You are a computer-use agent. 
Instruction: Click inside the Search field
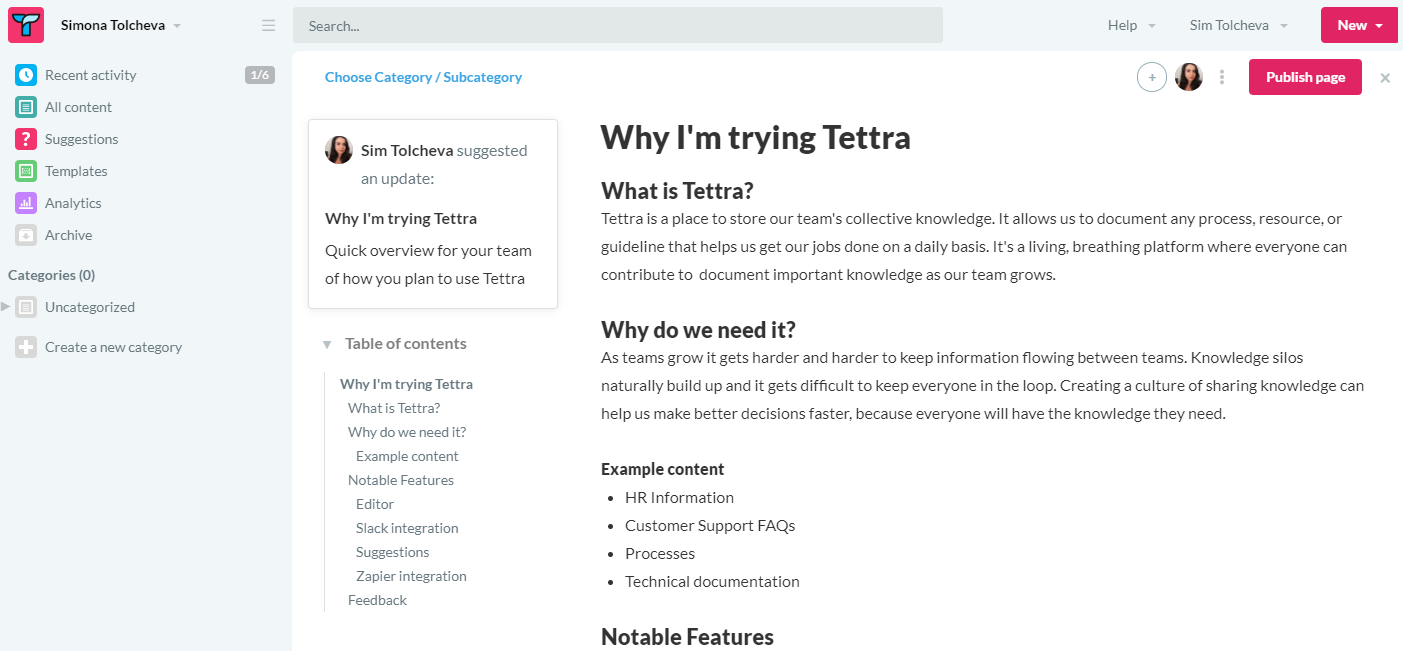click(x=616, y=25)
